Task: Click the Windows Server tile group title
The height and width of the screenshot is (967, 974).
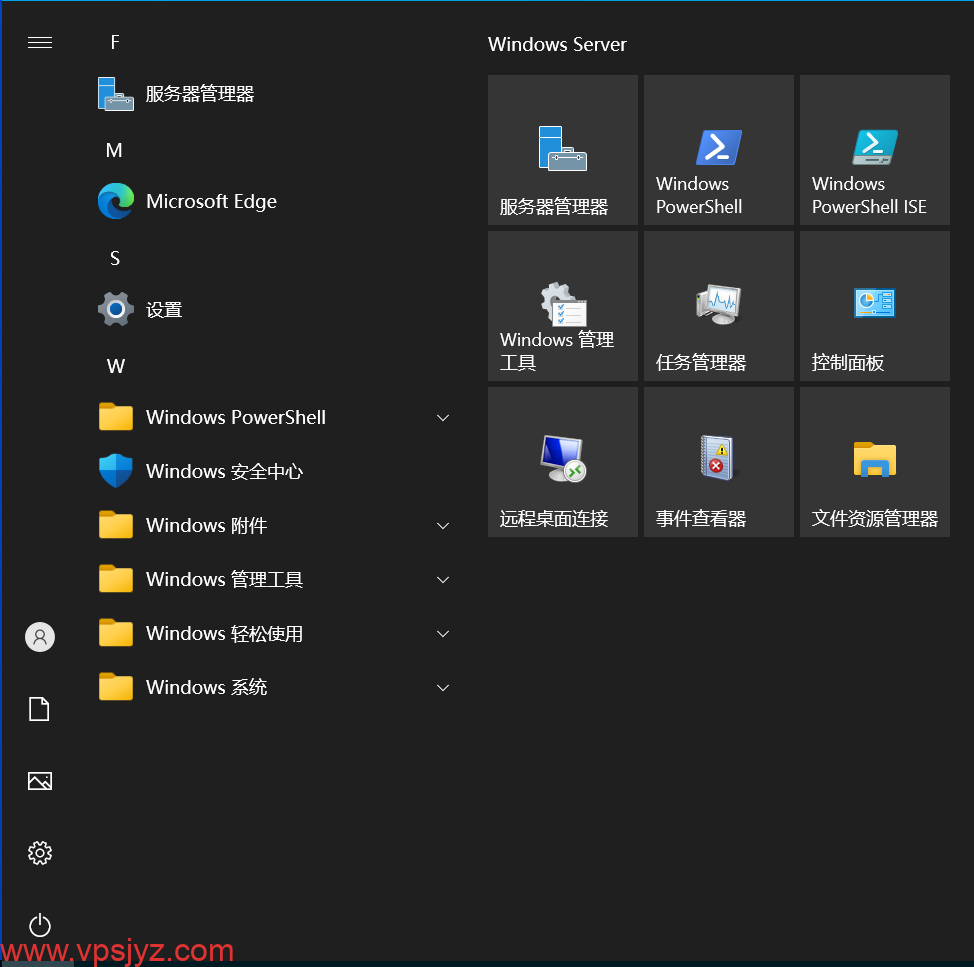Action: (557, 44)
